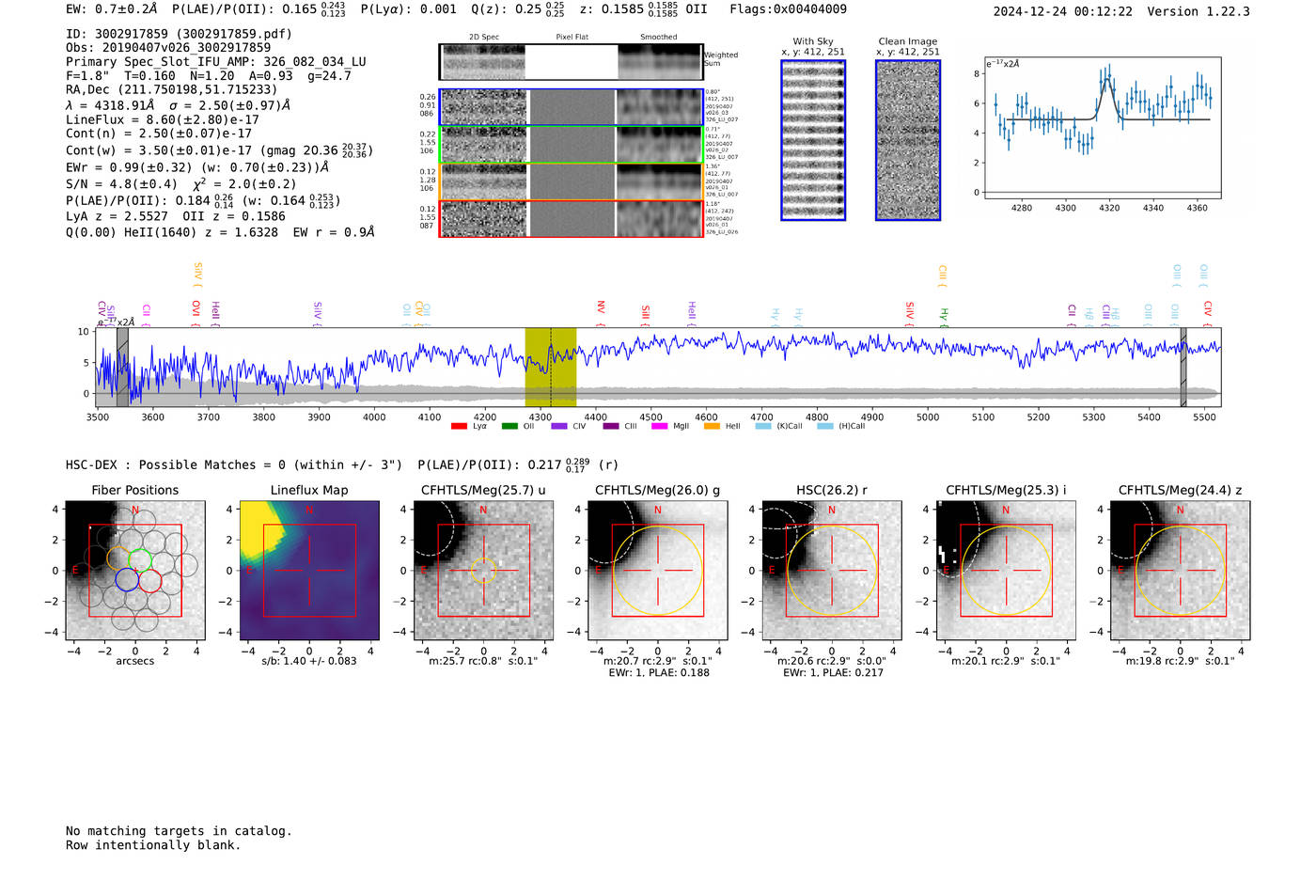Click the 'Row intentionally blank.' text

[x=153, y=845]
